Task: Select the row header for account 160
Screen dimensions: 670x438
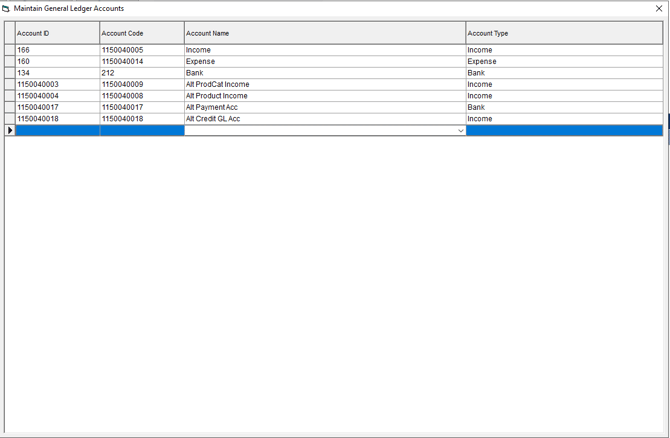Action: 10,62
